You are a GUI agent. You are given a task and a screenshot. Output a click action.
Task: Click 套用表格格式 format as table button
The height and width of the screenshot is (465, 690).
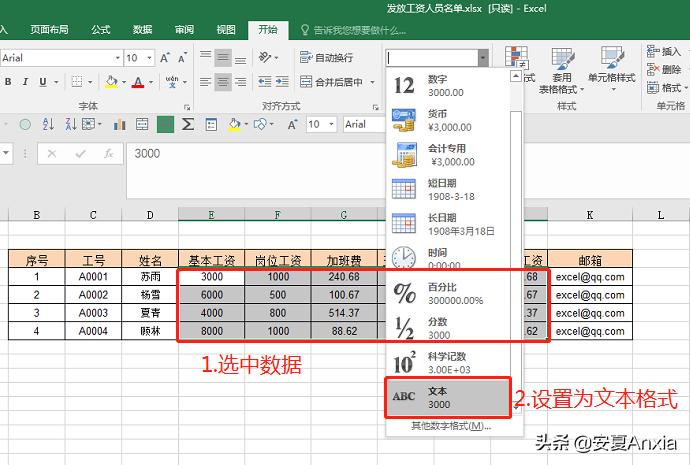pyautogui.click(x=562, y=70)
